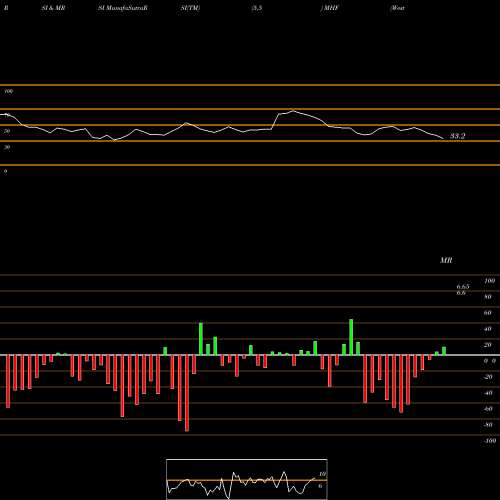Click the MR indicator title label
The width and height of the screenshot is (500, 500).
click(x=446, y=260)
